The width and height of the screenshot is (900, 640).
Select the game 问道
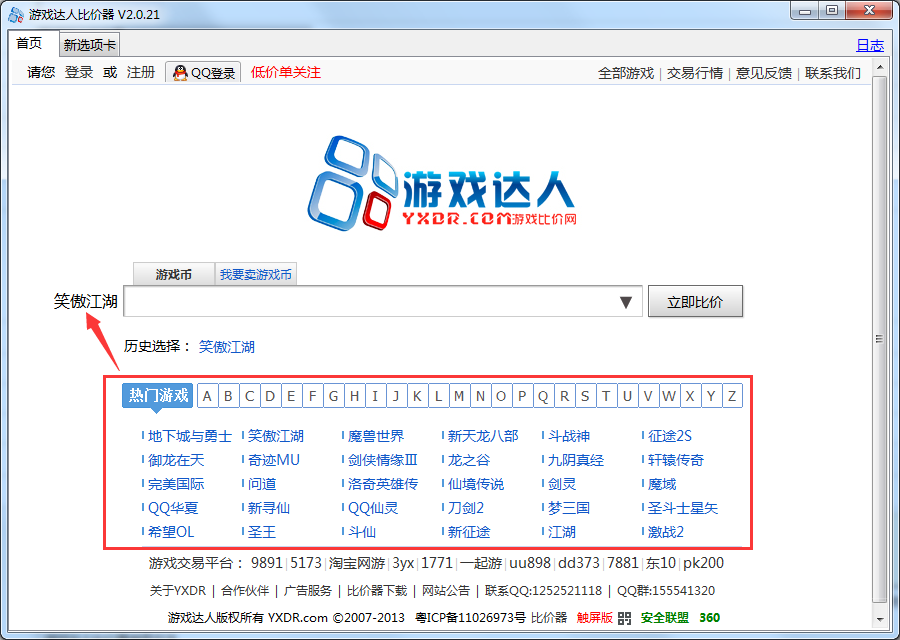262,484
